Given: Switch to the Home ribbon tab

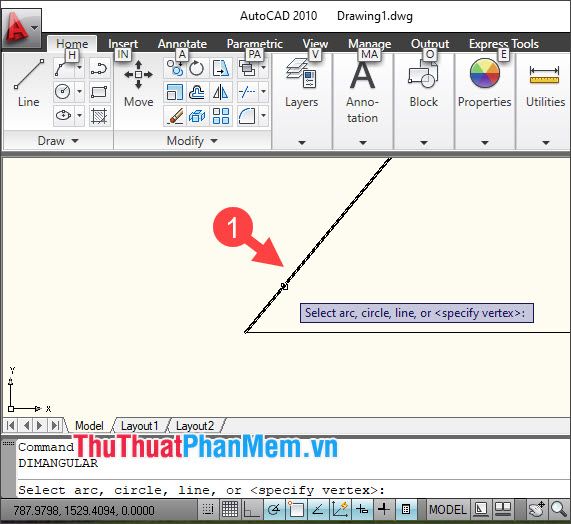Looking at the screenshot, I should (x=72, y=44).
